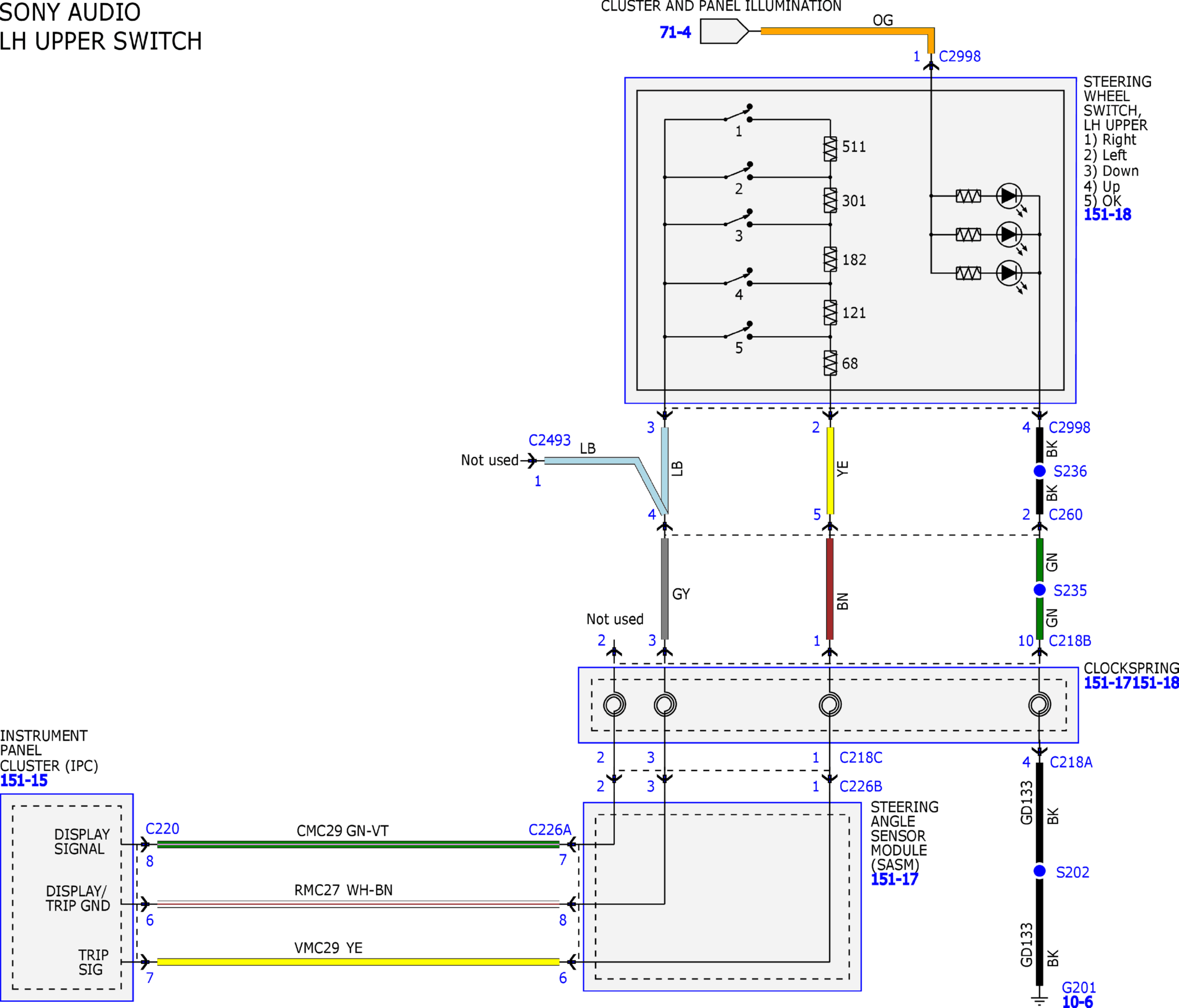Click the C218B connector label
The image size is (1179, 1008).
coord(1070,641)
